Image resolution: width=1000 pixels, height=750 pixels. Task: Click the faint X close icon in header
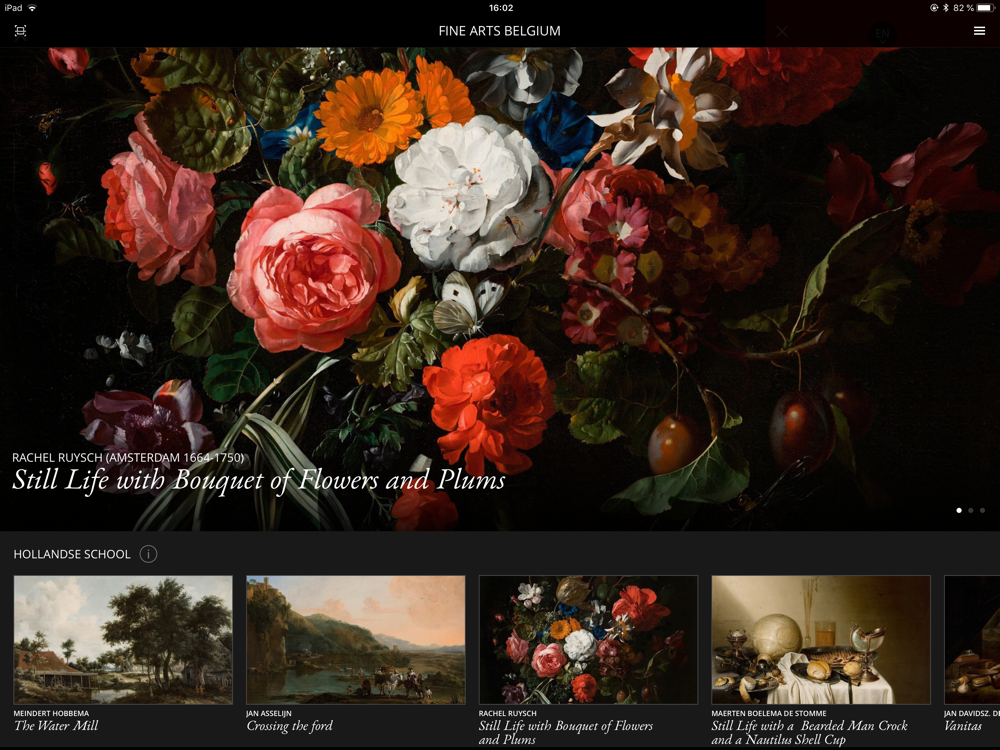pos(782,31)
